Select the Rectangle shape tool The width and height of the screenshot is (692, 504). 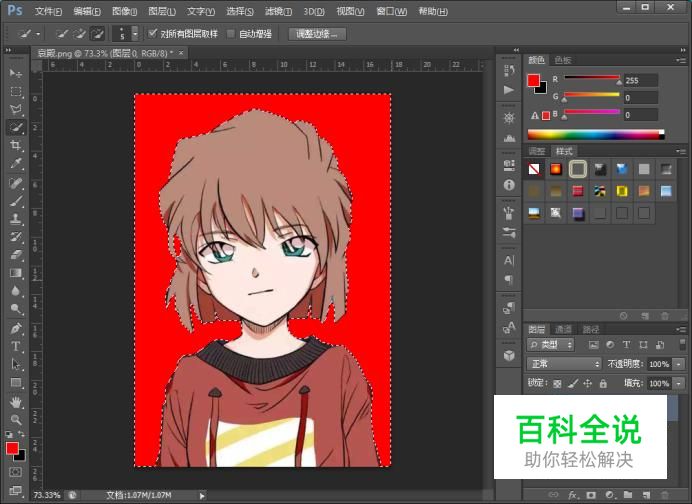(16, 383)
